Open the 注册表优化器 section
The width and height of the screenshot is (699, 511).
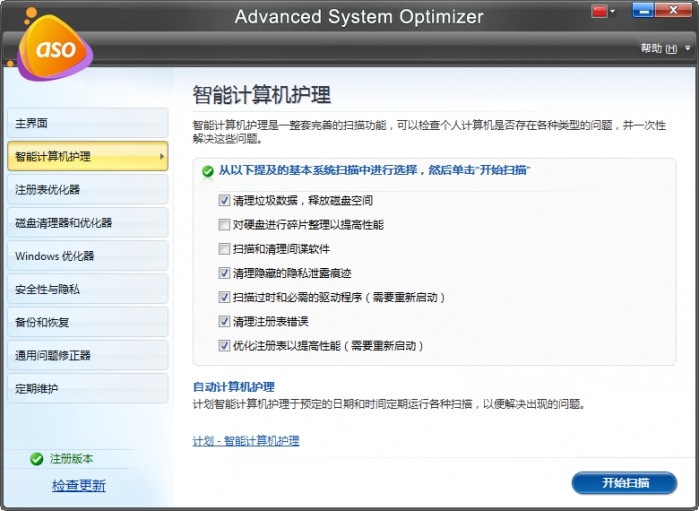pyautogui.click(x=88, y=190)
